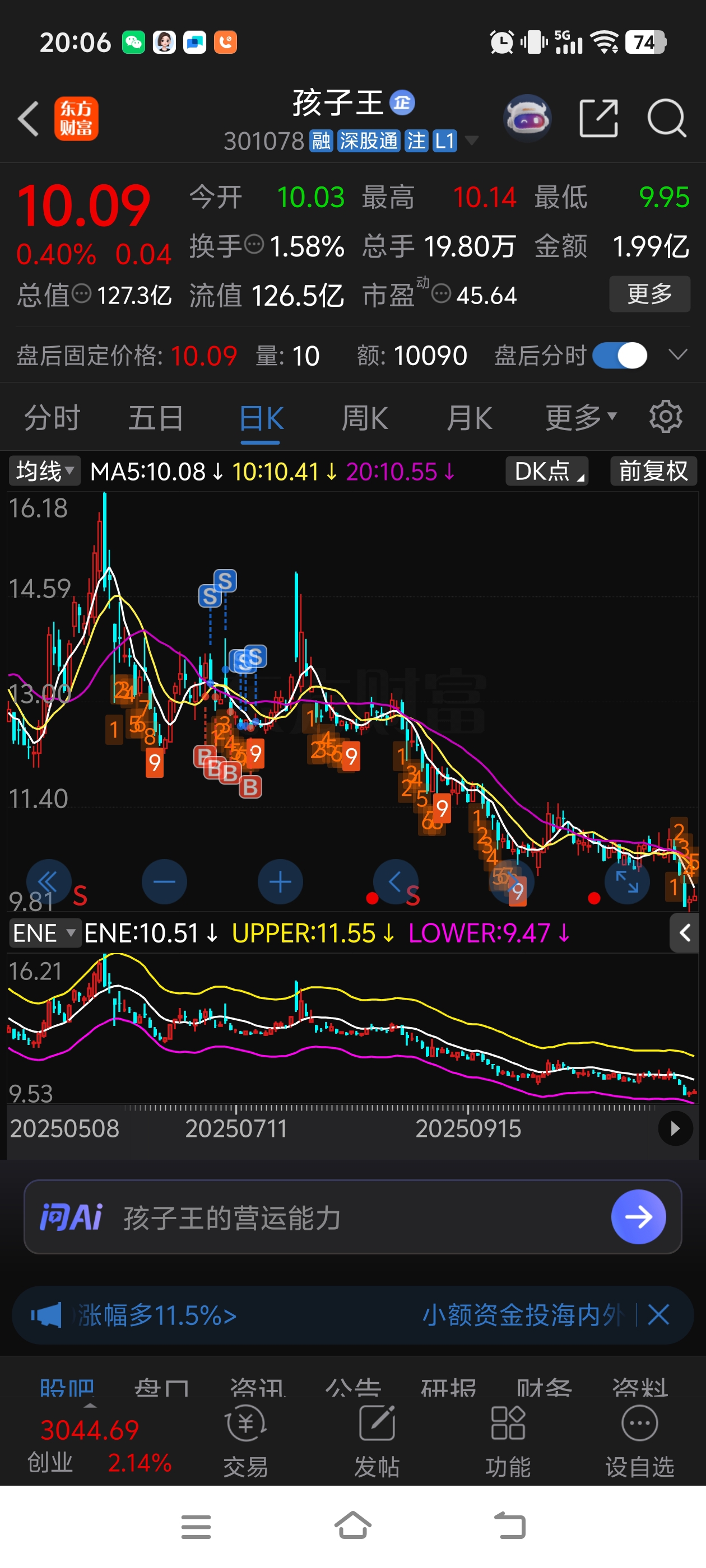
Task: Tap the play arrow at date axis
Action: (675, 1128)
